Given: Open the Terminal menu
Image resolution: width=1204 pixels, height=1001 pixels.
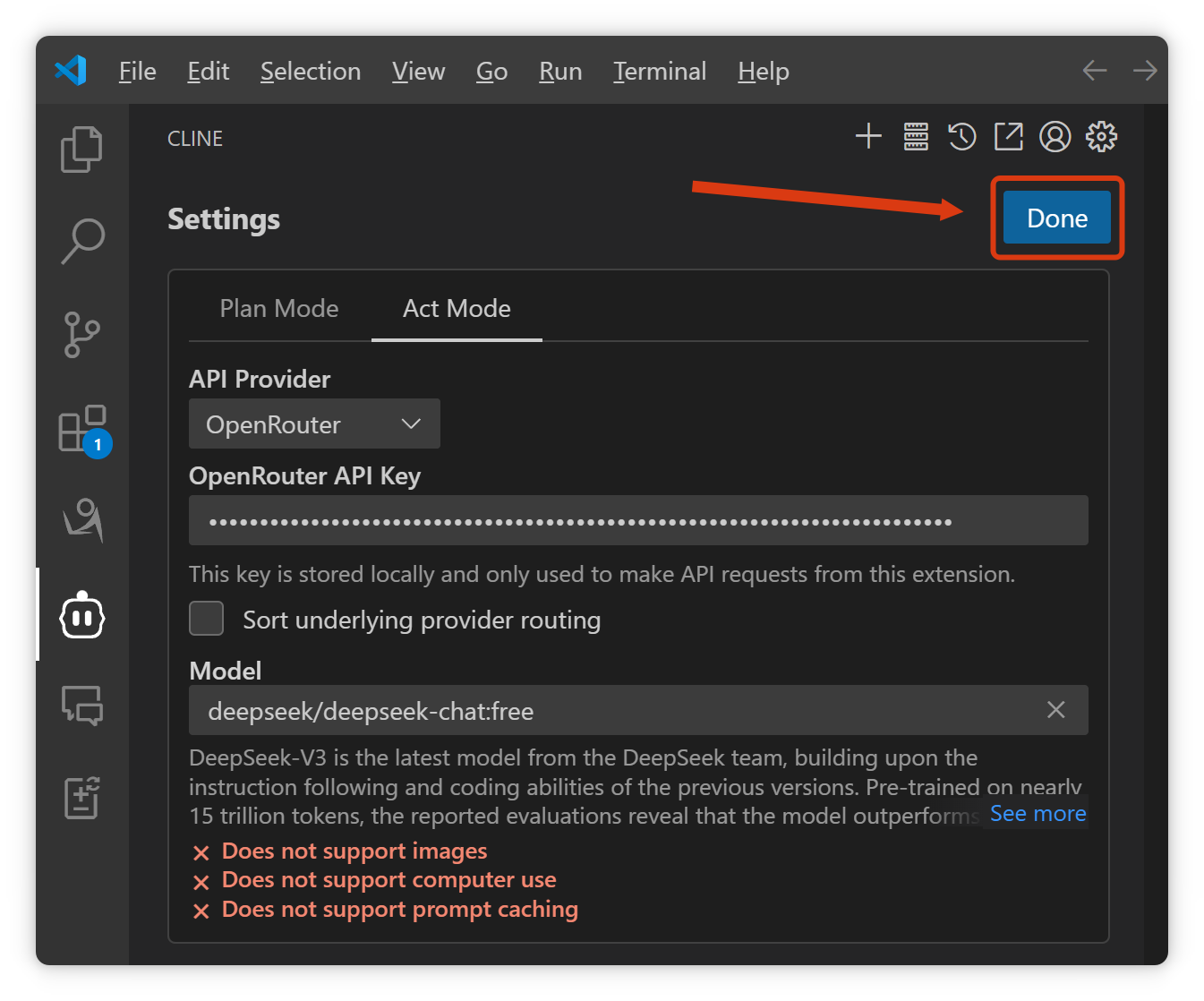Looking at the screenshot, I should 660,72.
